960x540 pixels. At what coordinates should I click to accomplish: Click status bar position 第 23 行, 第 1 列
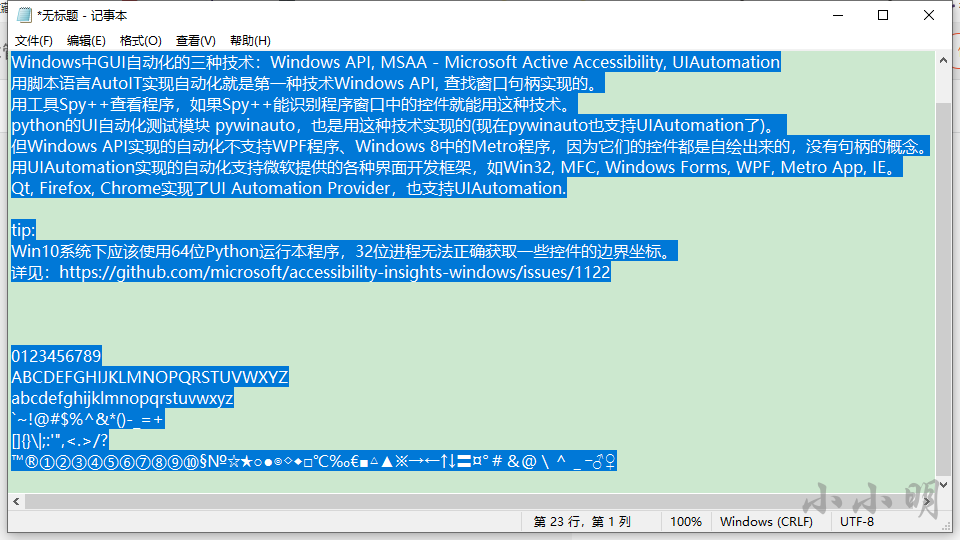tap(582, 522)
